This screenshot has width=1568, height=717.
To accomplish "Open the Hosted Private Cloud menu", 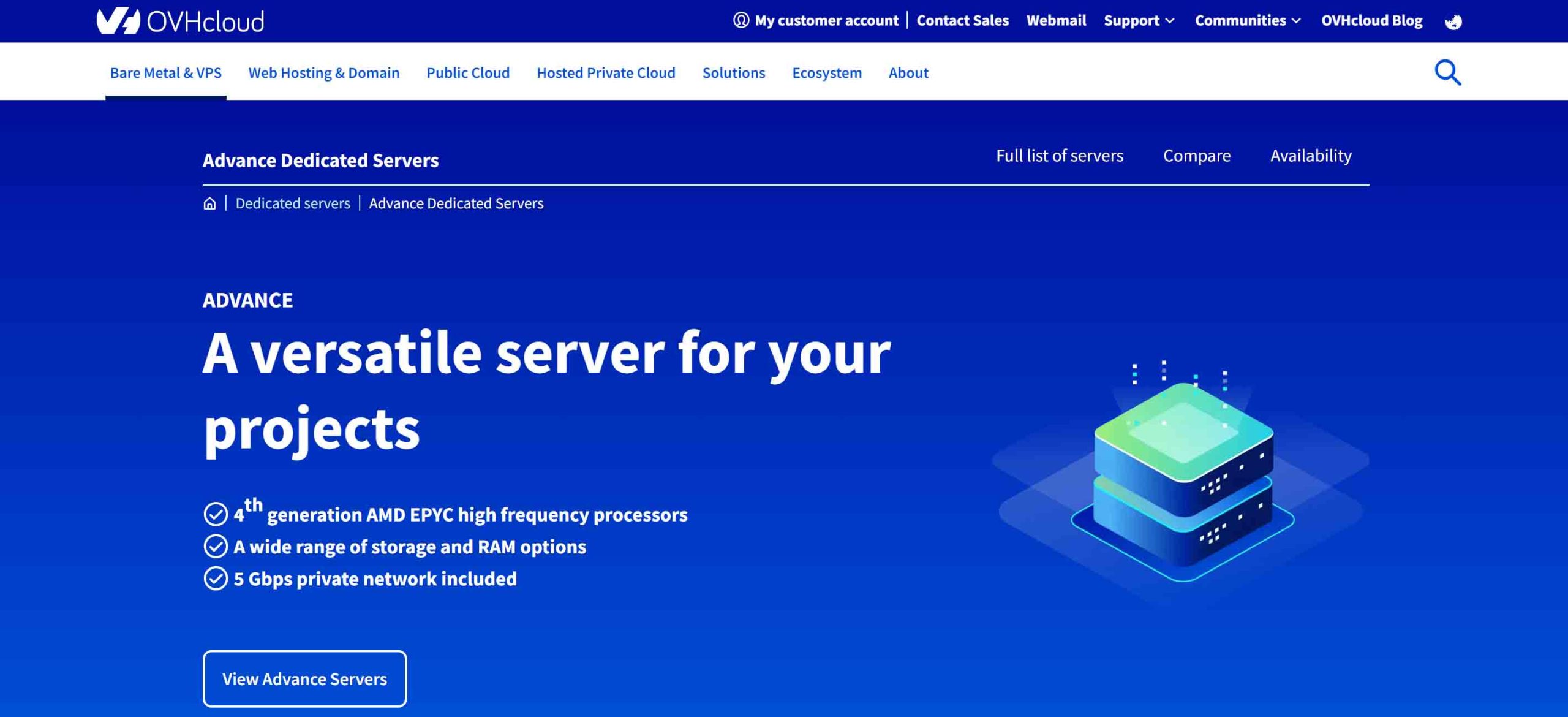I will (x=606, y=72).
